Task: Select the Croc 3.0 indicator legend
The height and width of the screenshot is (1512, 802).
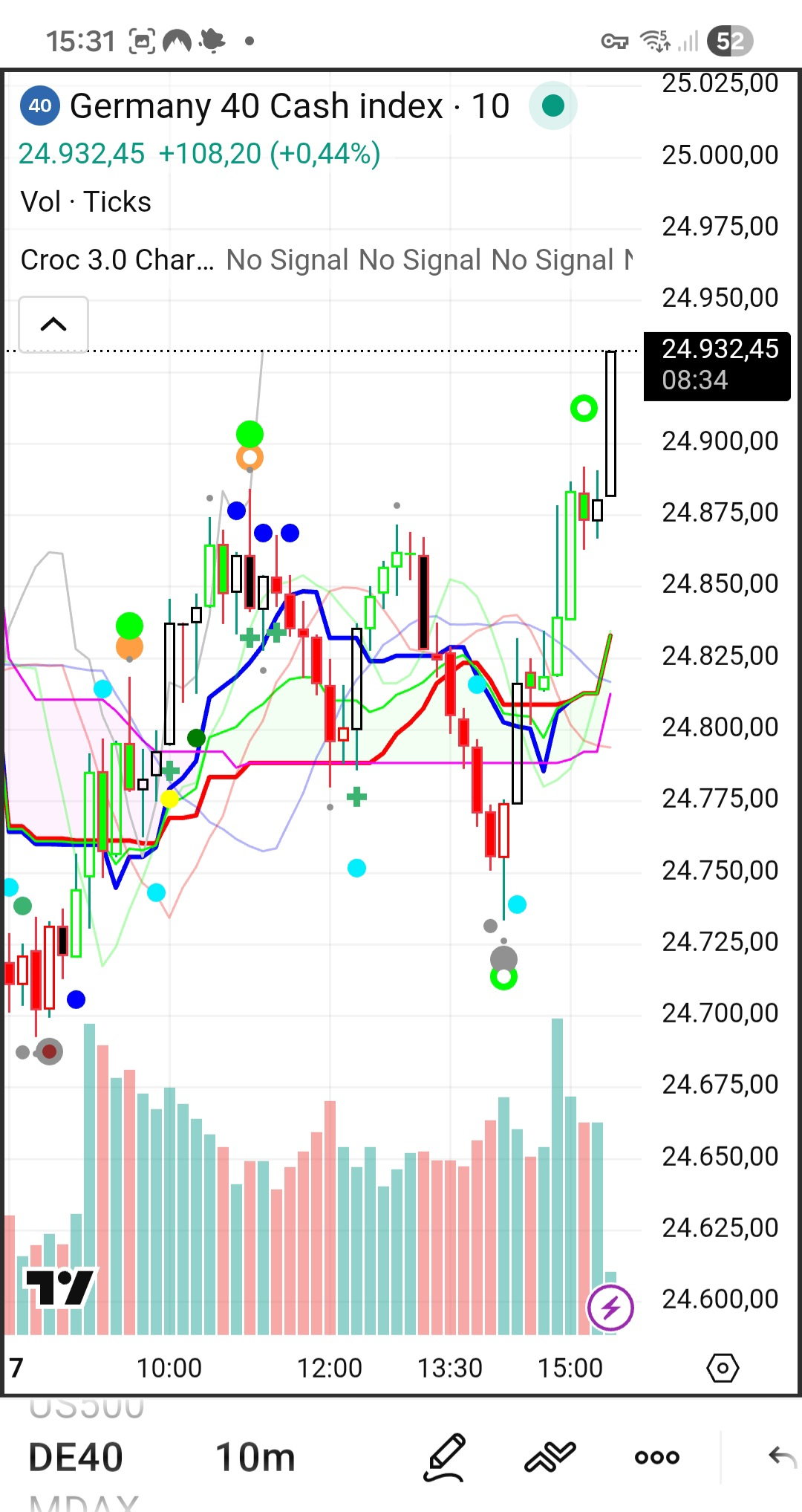Action: point(117,260)
